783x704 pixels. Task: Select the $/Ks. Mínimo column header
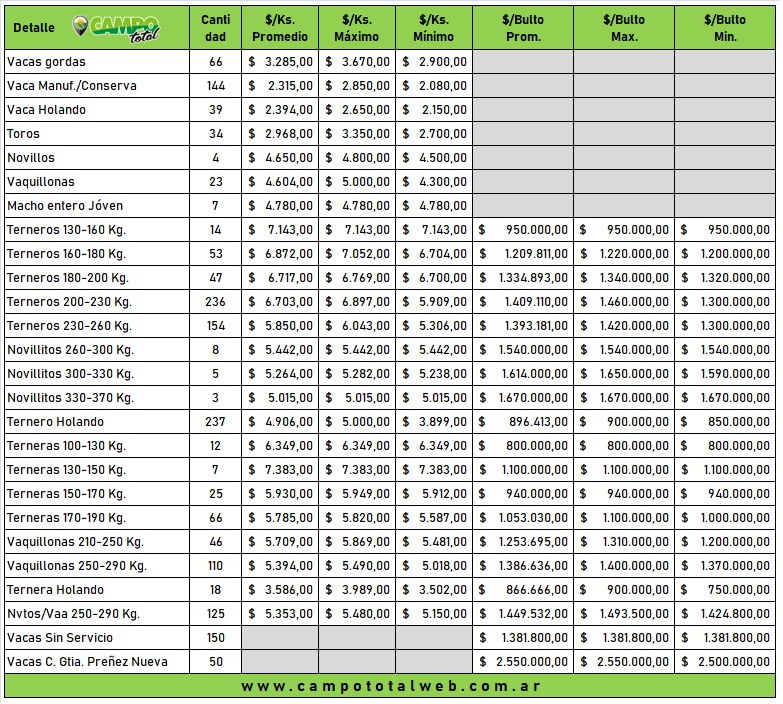pos(433,28)
